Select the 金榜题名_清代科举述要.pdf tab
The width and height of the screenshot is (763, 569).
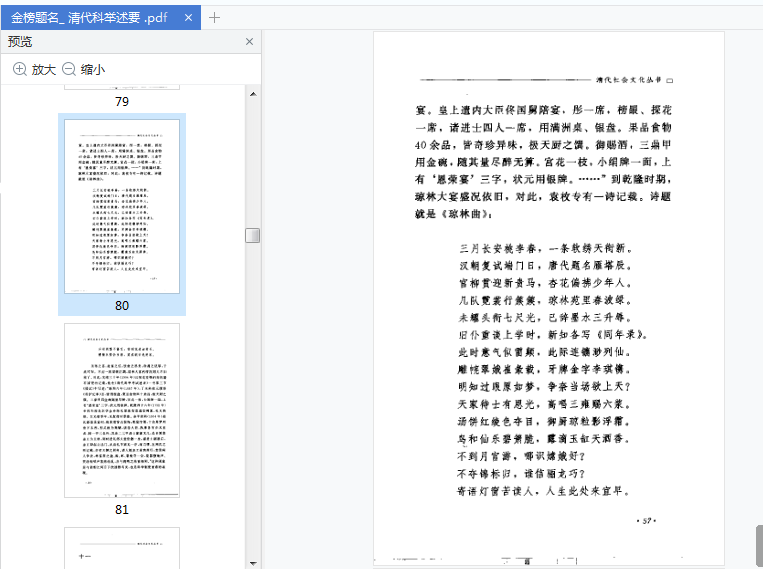point(101,18)
